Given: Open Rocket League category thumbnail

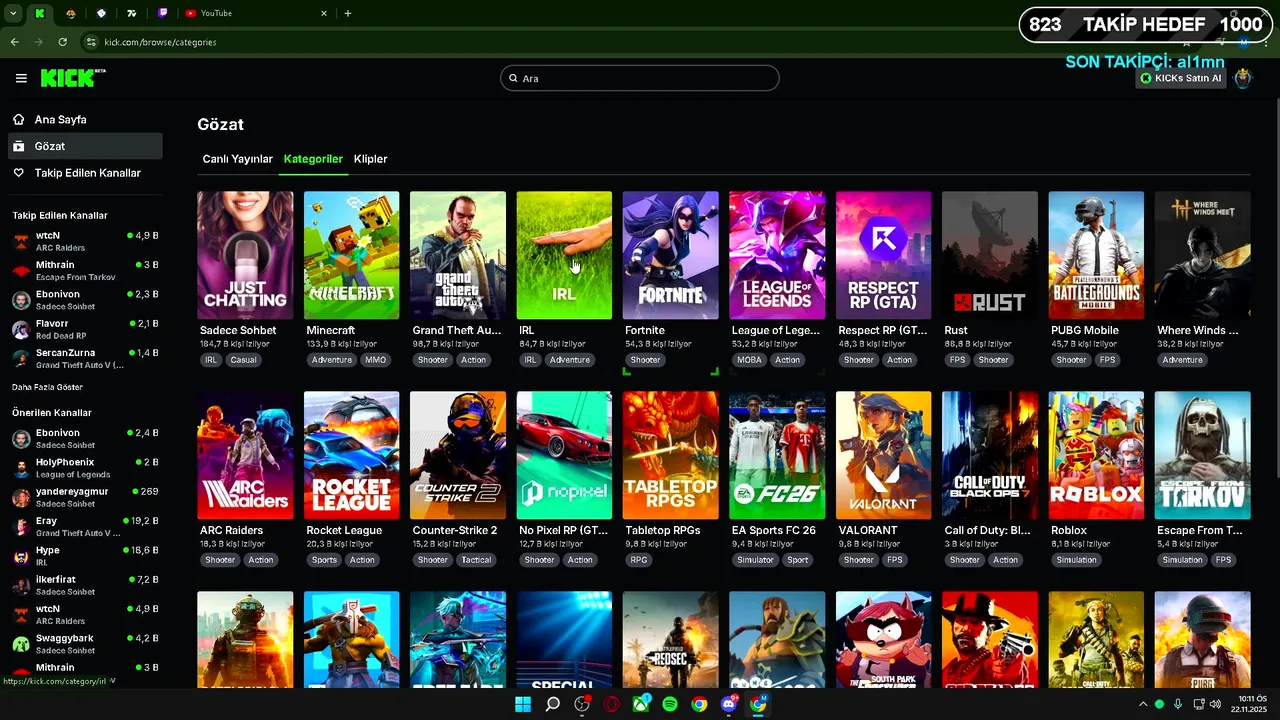Looking at the screenshot, I should pos(351,455).
